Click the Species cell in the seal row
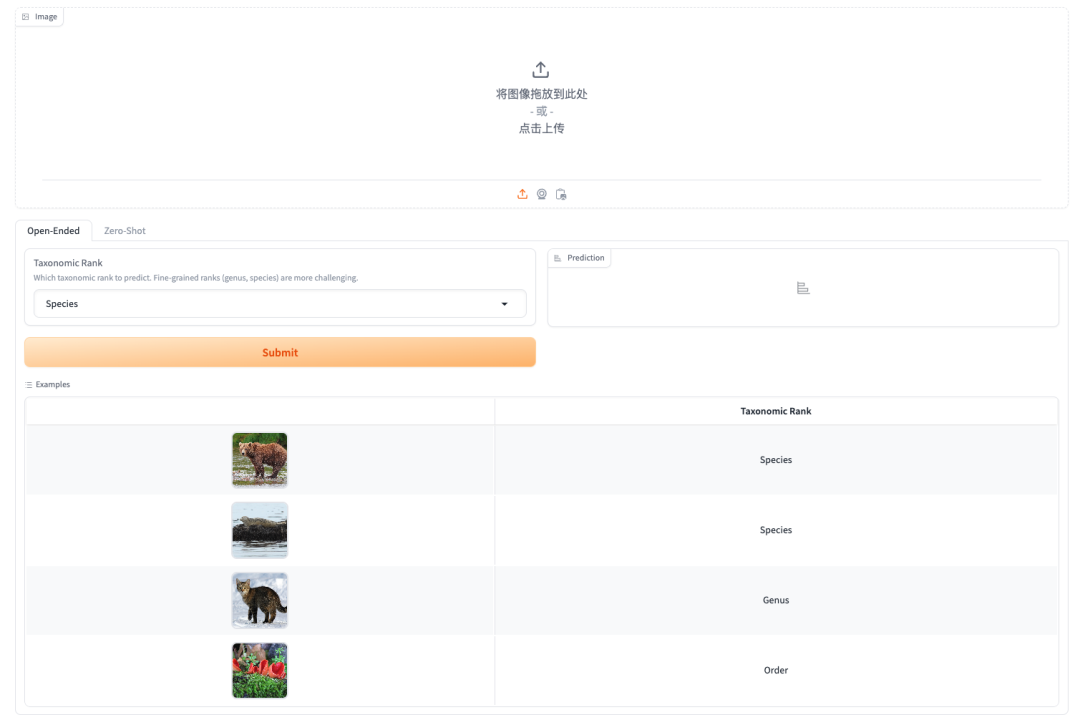Screen dimensions: 1080x720 click(776, 530)
